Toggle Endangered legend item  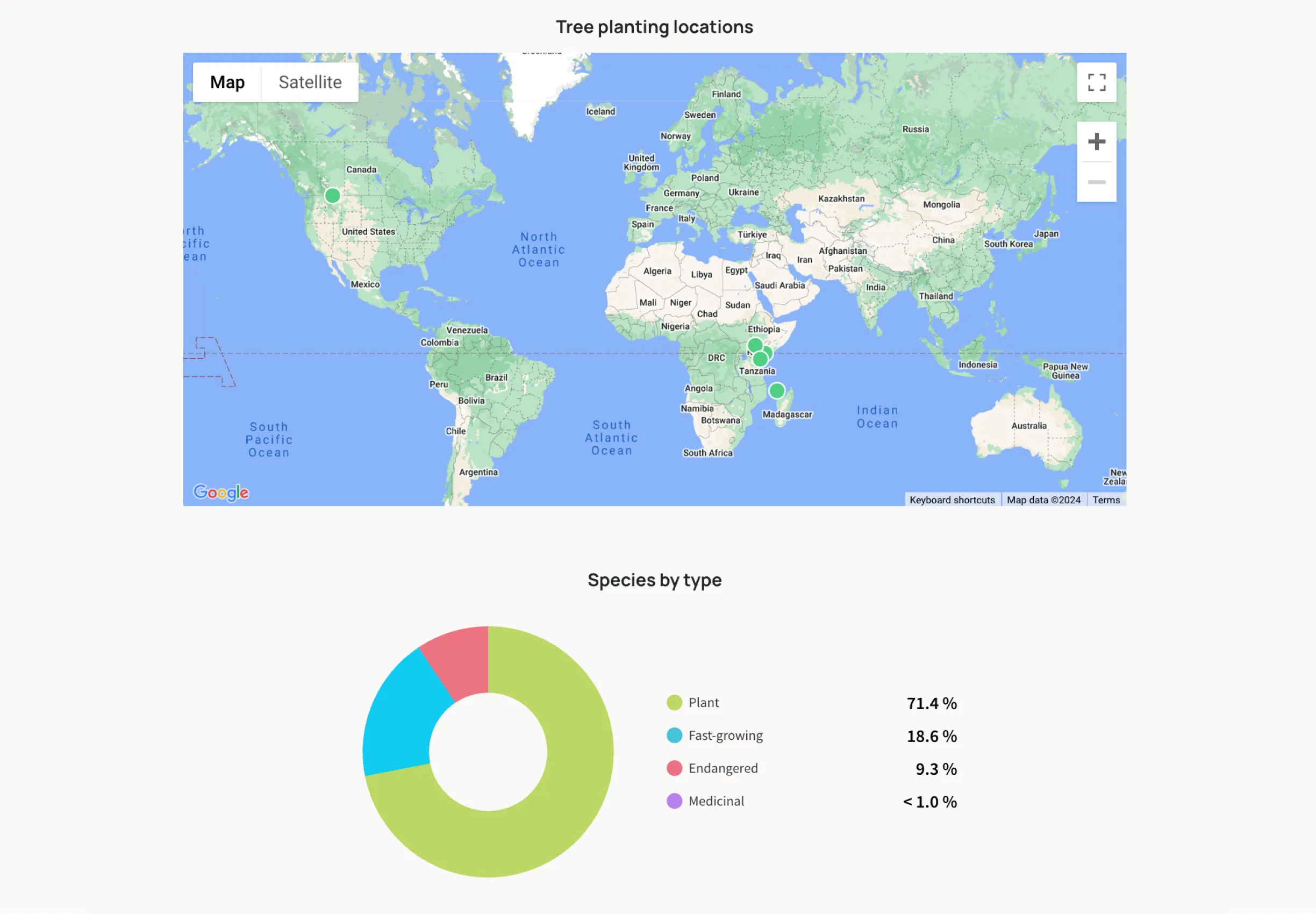pos(723,768)
